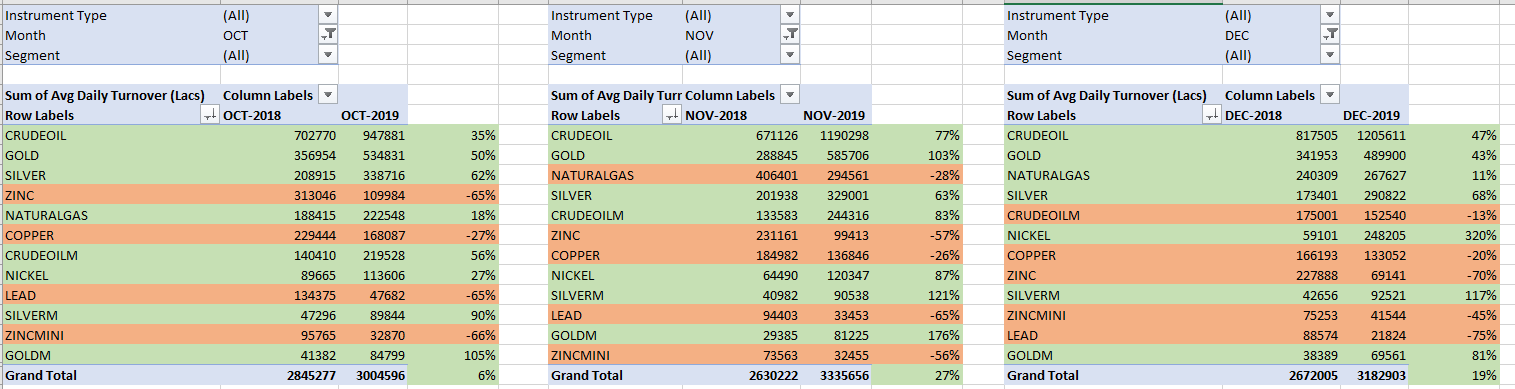
Task: Select the NOV-2019 column header
Action: click(835, 115)
